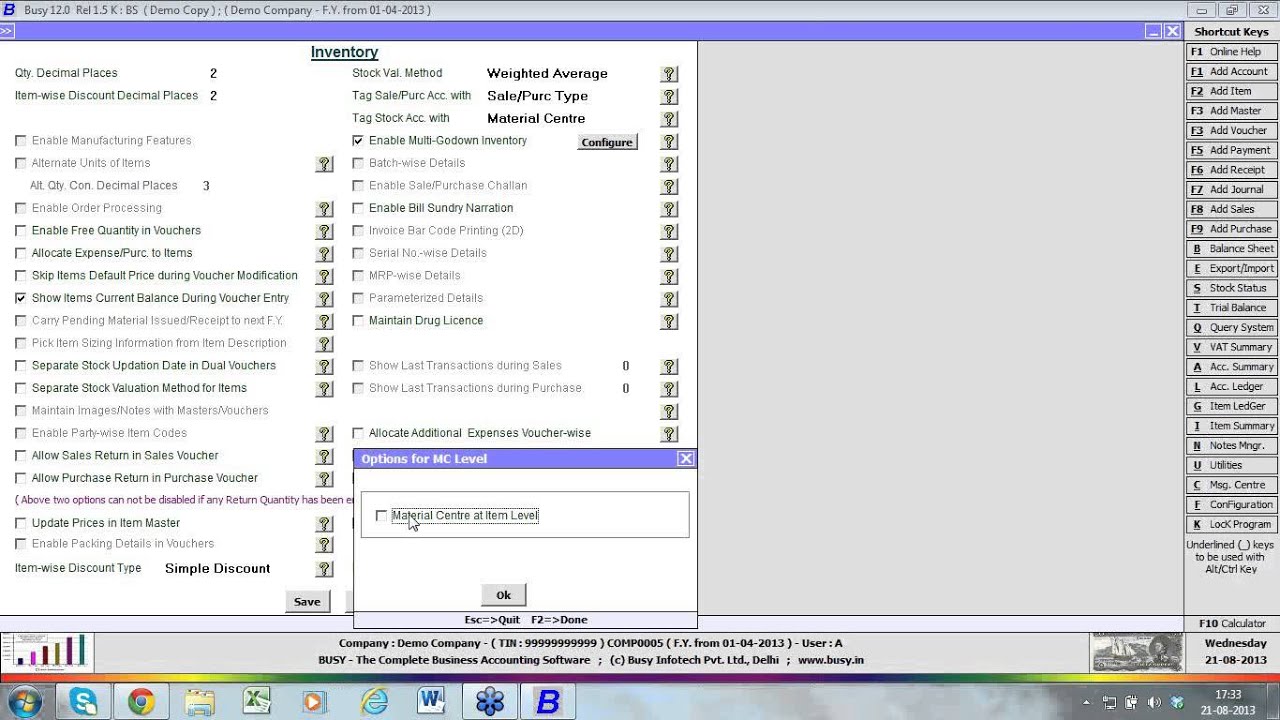Save the Inventory configuration
Screen dimensions: 1280x720
click(x=307, y=601)
